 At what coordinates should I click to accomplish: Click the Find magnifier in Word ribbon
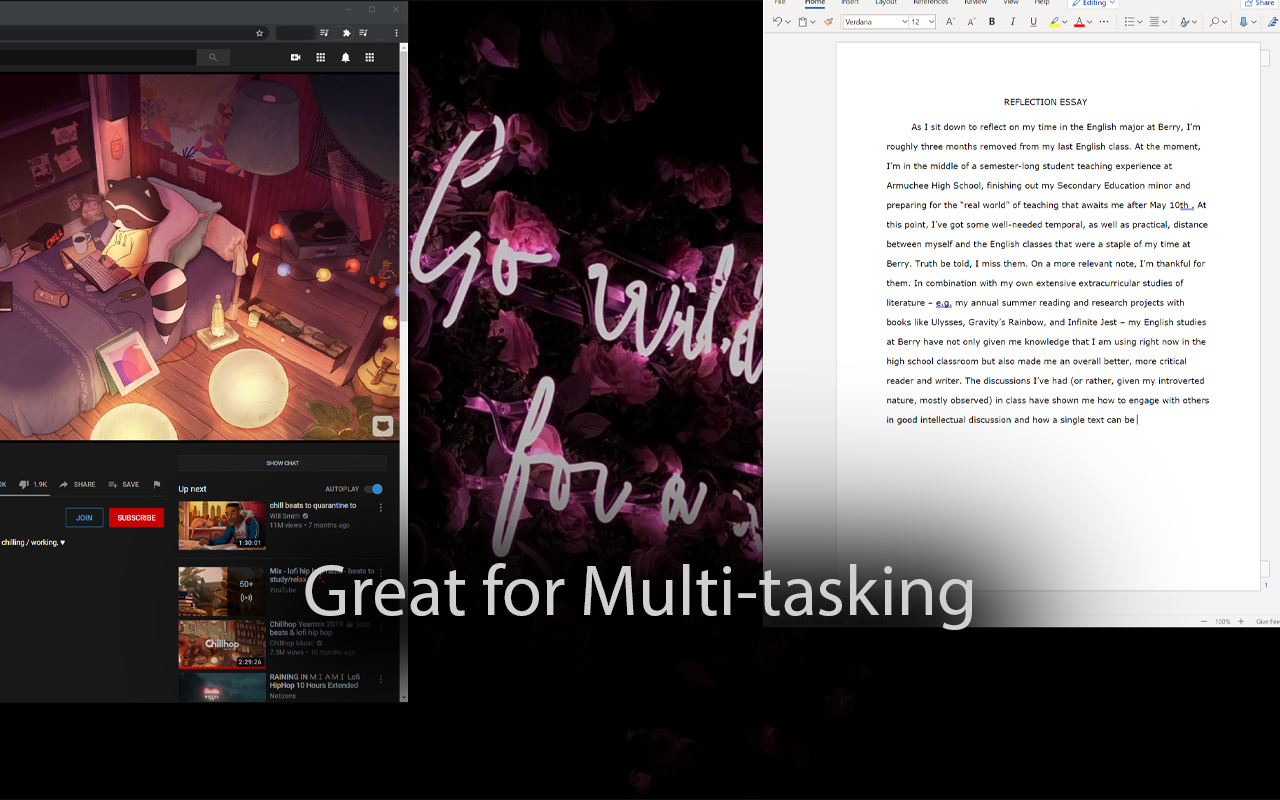pyautogui.click(x=1214, y=21)
